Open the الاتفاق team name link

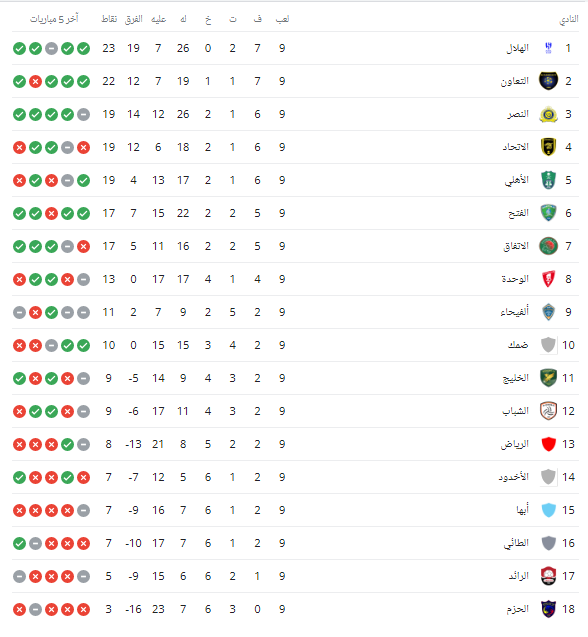click(x=516, y=246)
